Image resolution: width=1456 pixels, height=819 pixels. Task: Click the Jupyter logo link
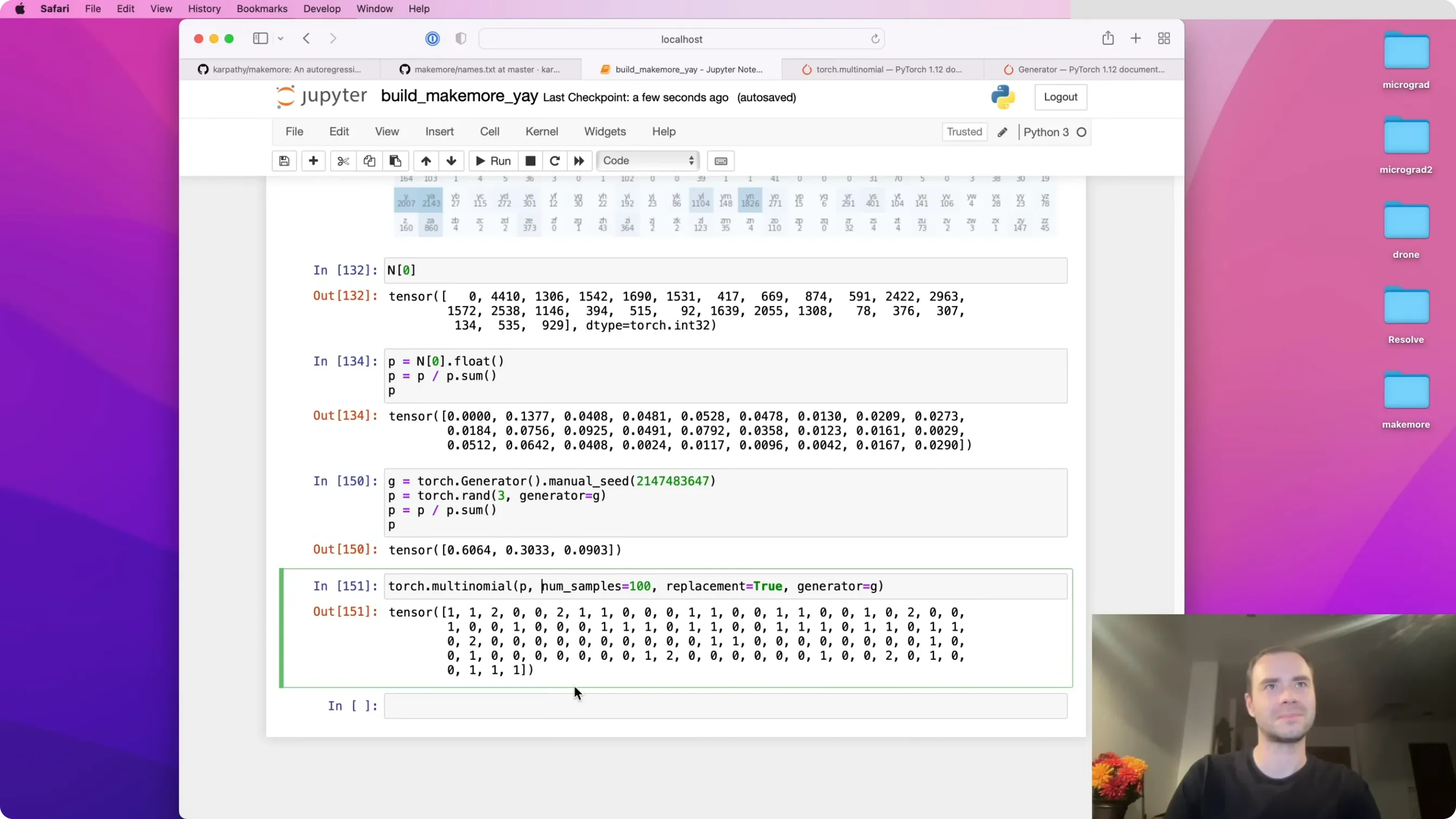(321, 96)
